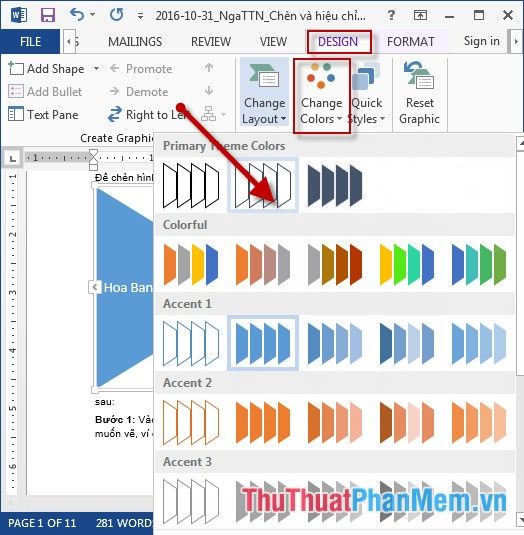The height and width of the screenshot is (535, 524).
Task: Switch to the FORMAT tab
Action: click(410, 42)
